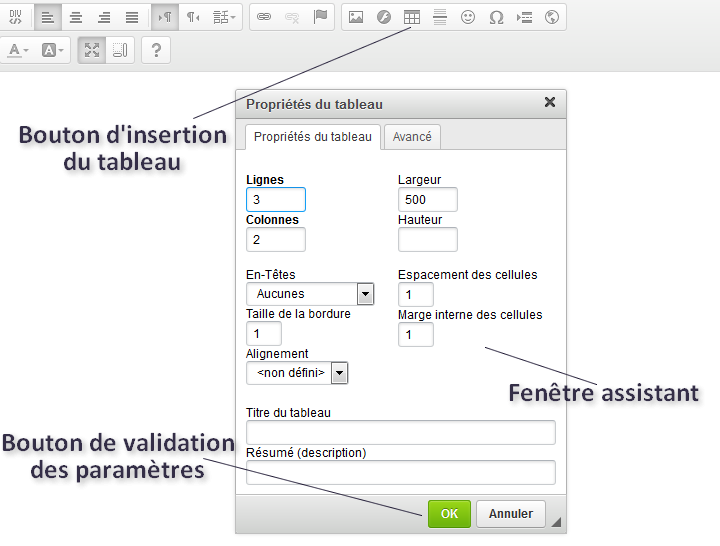
Task: Click the insert table toolbar icon
Action: point(412,17)
